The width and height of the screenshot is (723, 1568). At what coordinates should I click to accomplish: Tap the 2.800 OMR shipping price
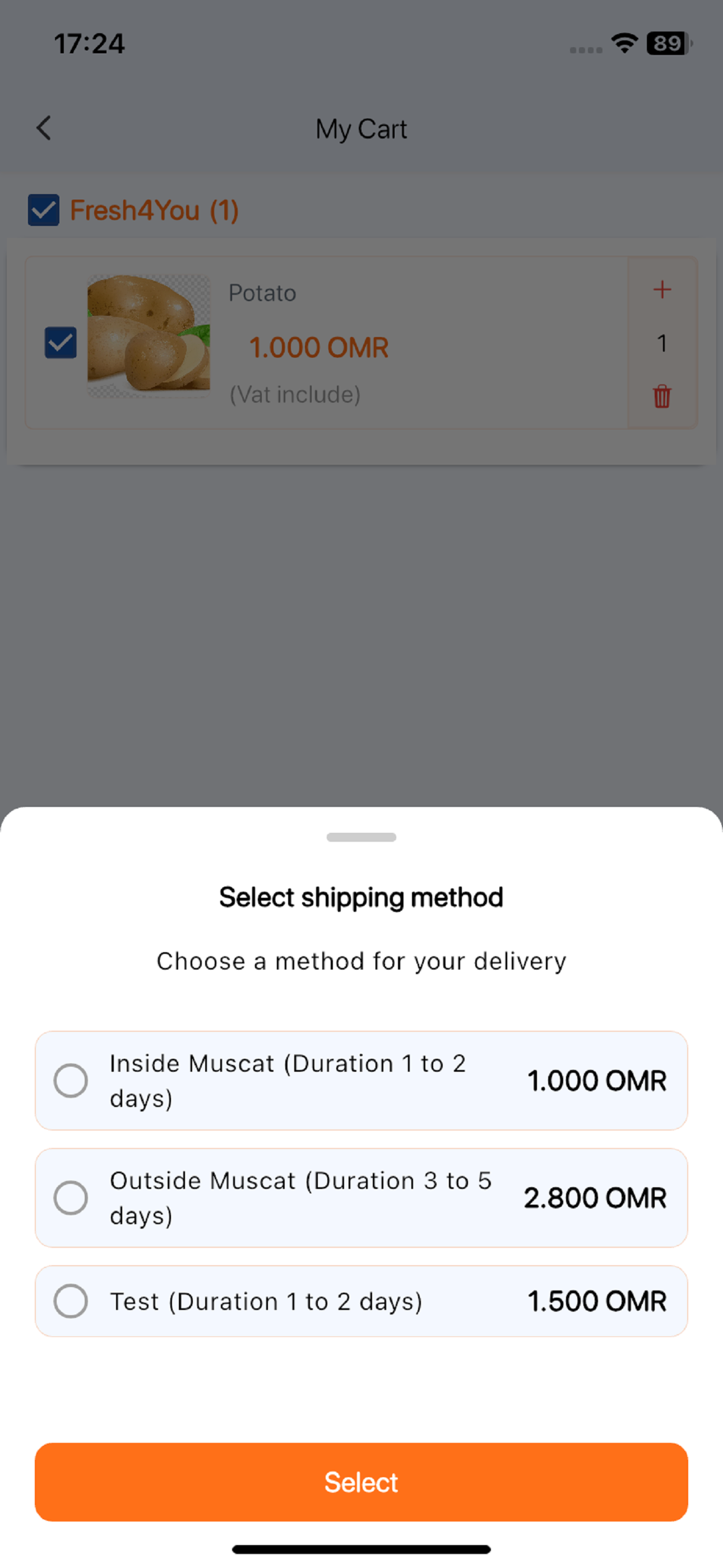pos(595,1197)
